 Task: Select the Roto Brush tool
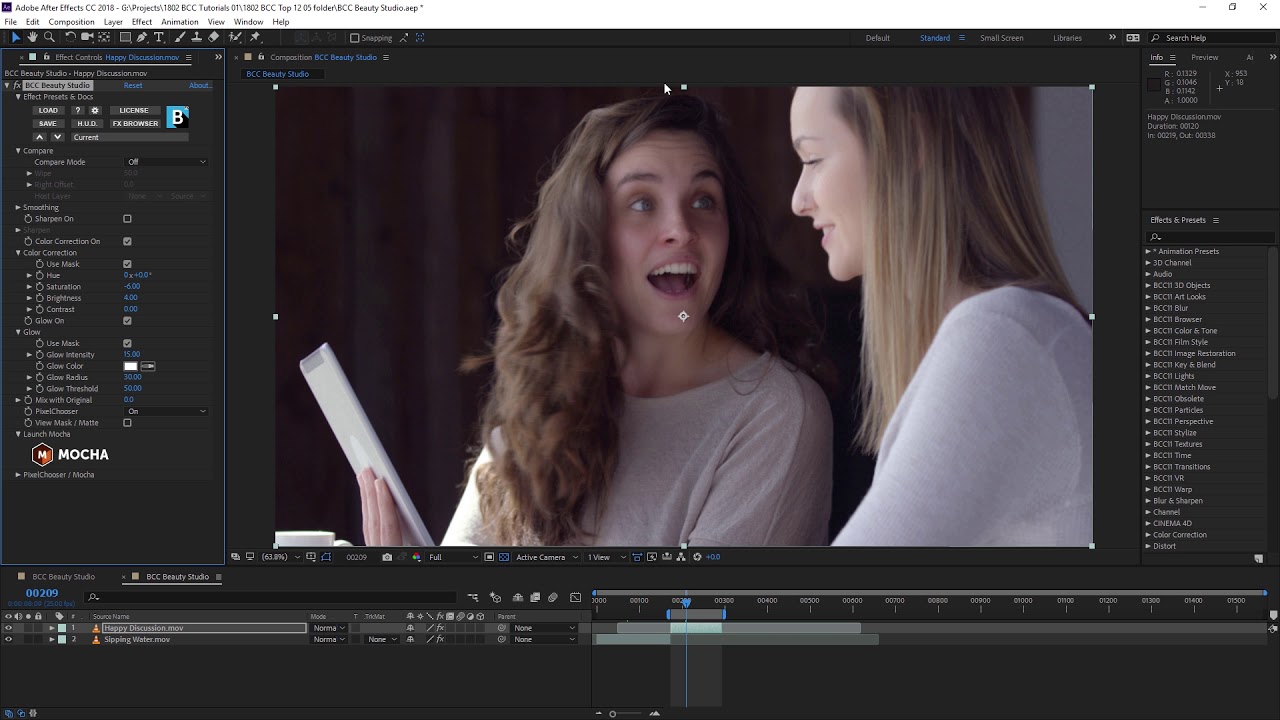click(x=234, y=37)
